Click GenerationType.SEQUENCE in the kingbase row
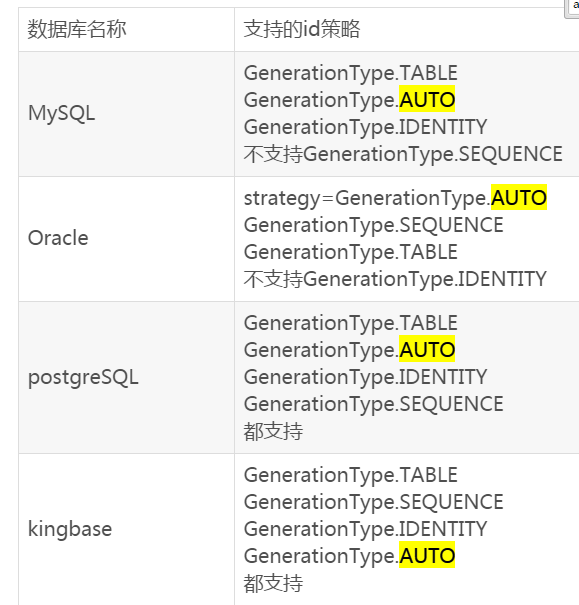Image resolution: width=579 pixels, height=605 pixels. [x=373, y=502]
